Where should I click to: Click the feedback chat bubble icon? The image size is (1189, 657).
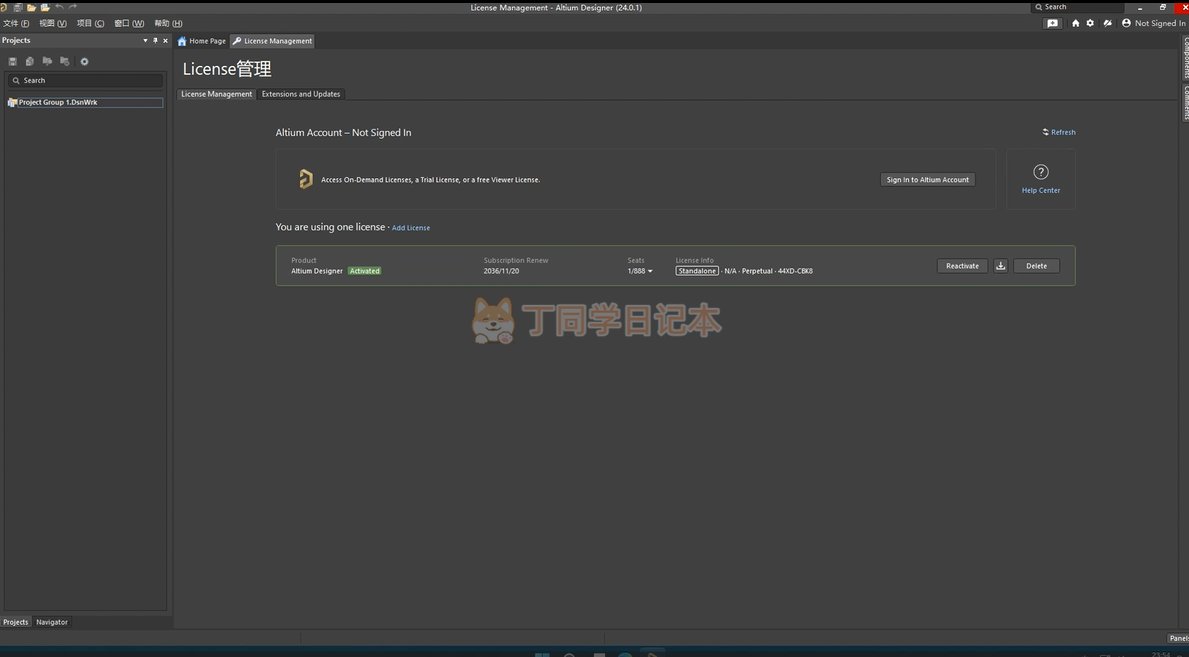pyautogui.click(x=1053, y=24)
